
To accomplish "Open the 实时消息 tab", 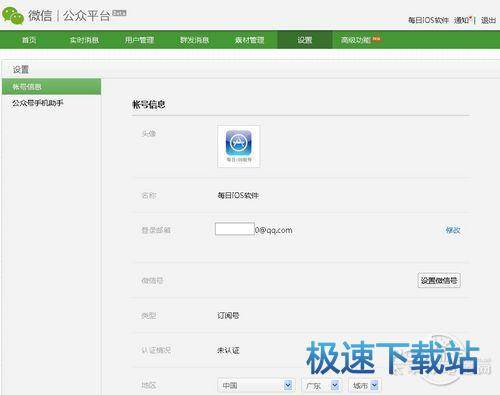I will (x=84, y=40).
